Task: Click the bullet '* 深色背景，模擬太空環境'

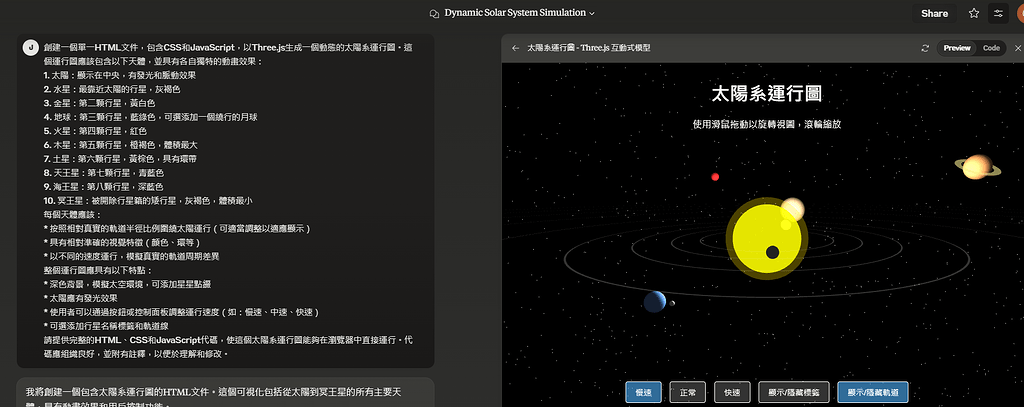Action: (127, 284)
